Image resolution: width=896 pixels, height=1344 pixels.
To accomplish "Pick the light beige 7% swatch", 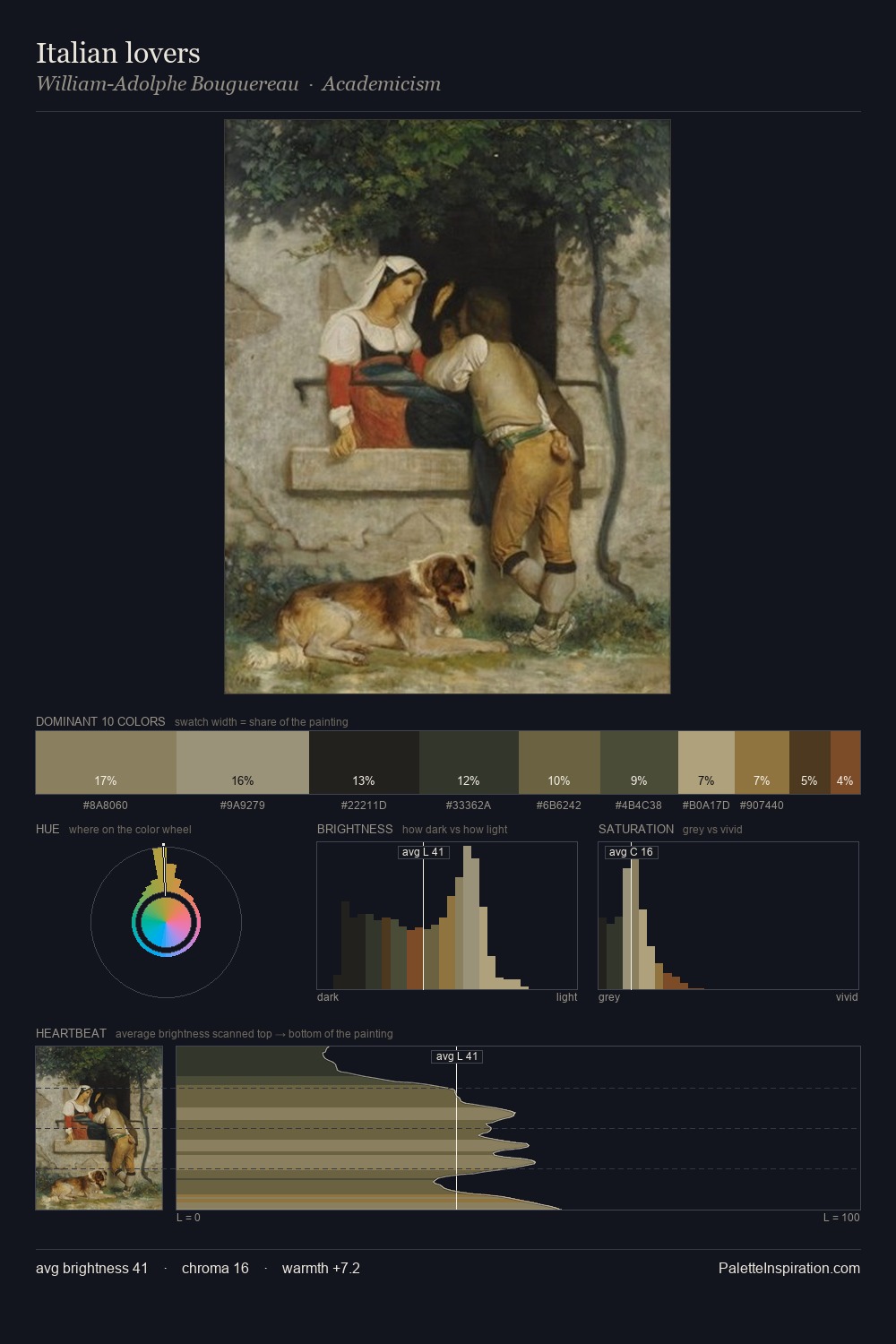I will click(x=706, y=762).
